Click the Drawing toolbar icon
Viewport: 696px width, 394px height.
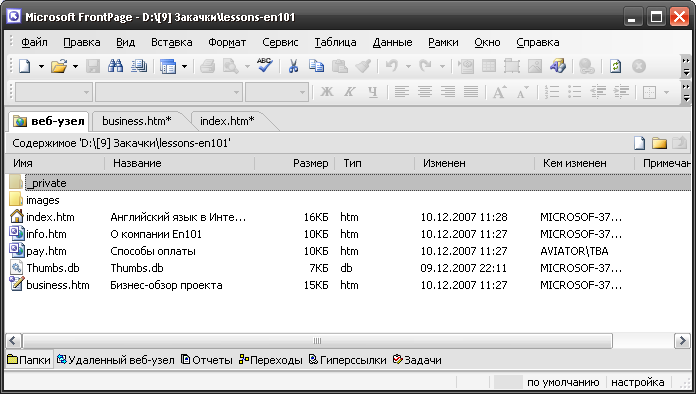[x=558, y=67]
